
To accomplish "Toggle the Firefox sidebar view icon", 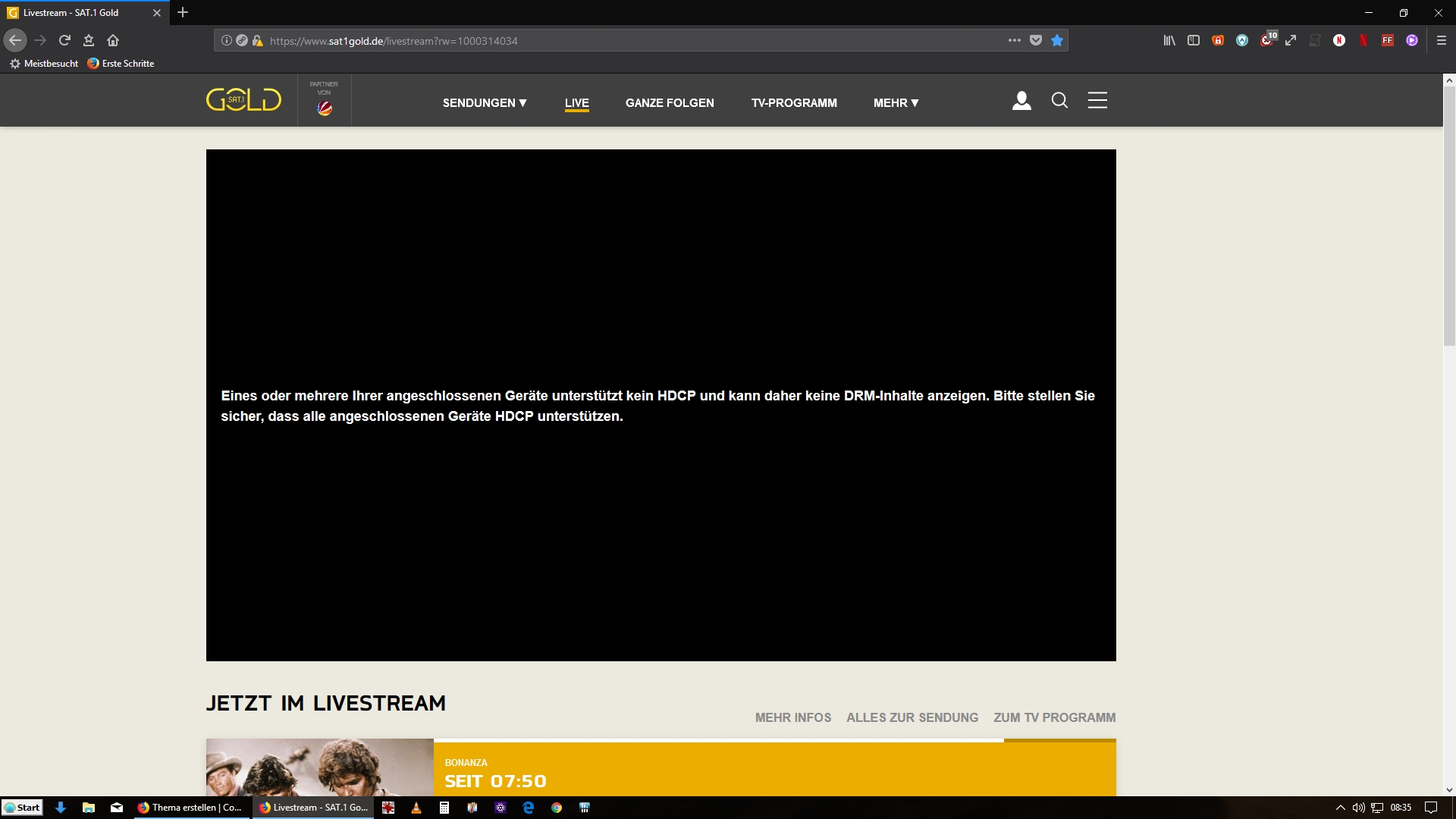I will point(1194,41).
